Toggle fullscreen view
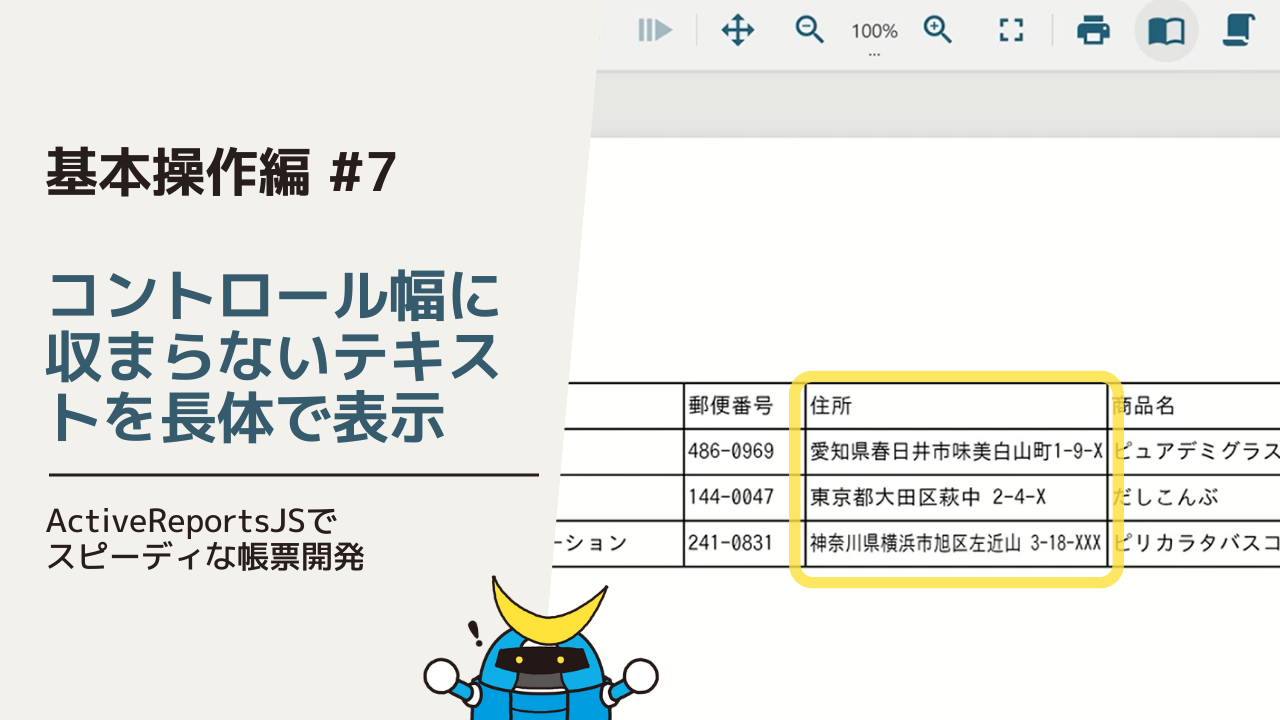Screen dimensions: 1280x720 (1012, 31)
